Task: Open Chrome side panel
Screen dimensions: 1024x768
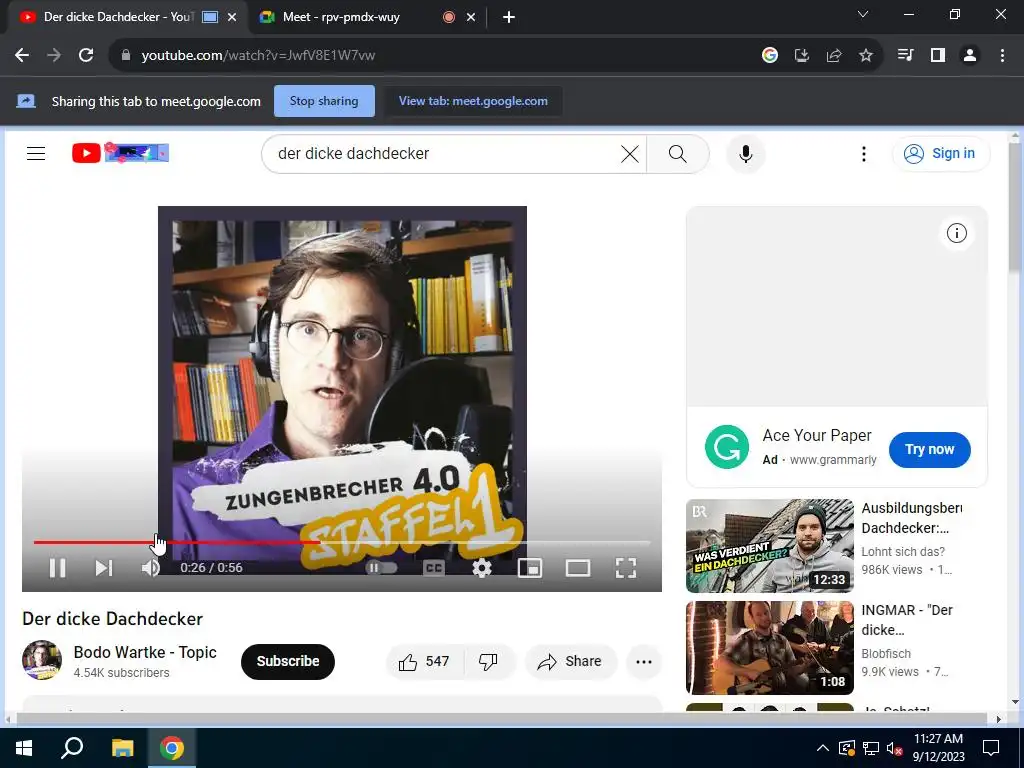Action: pyautogui.click(x=938, y=56)
